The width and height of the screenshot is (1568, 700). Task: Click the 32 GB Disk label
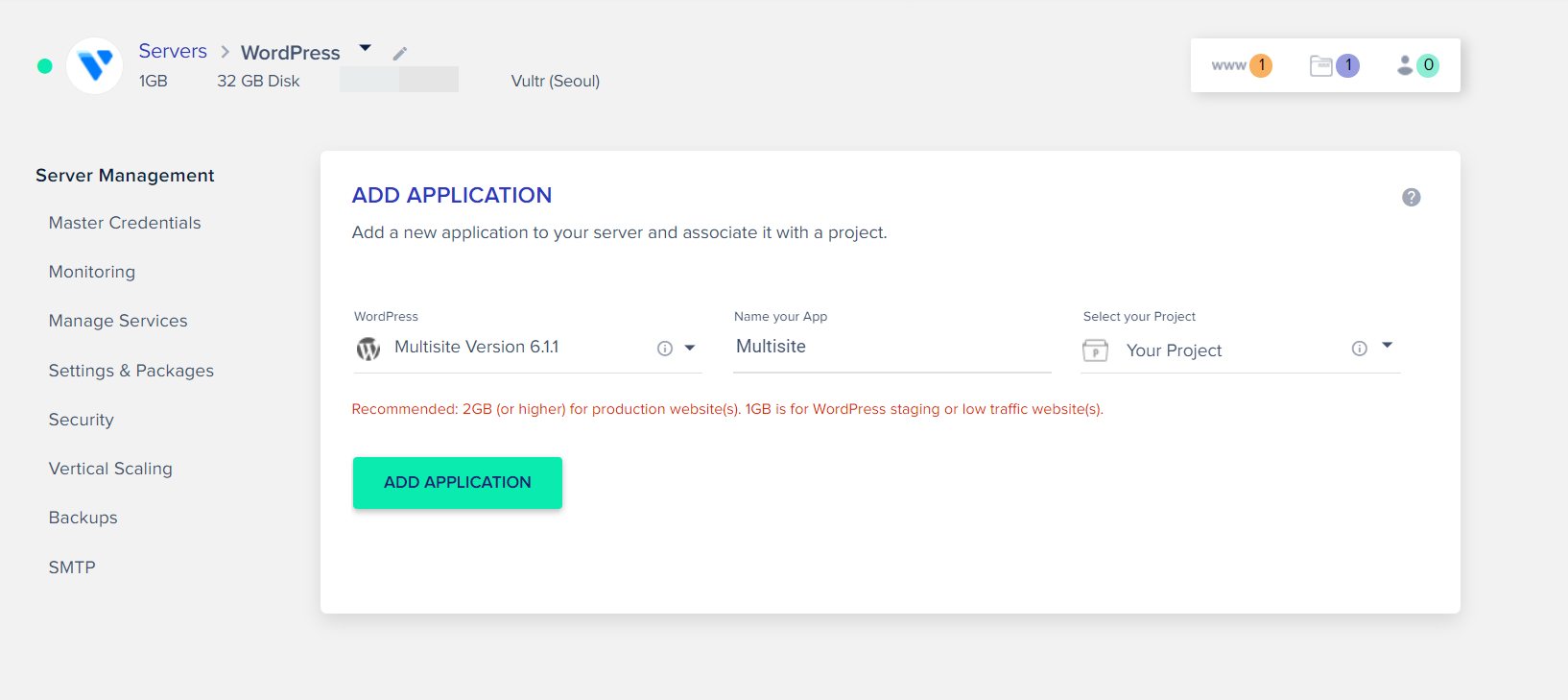pyautogui.click(x=258, y=81)
